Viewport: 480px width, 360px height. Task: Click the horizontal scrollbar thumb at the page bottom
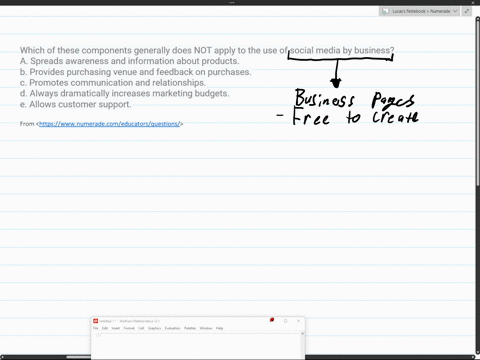click(79, 357)
